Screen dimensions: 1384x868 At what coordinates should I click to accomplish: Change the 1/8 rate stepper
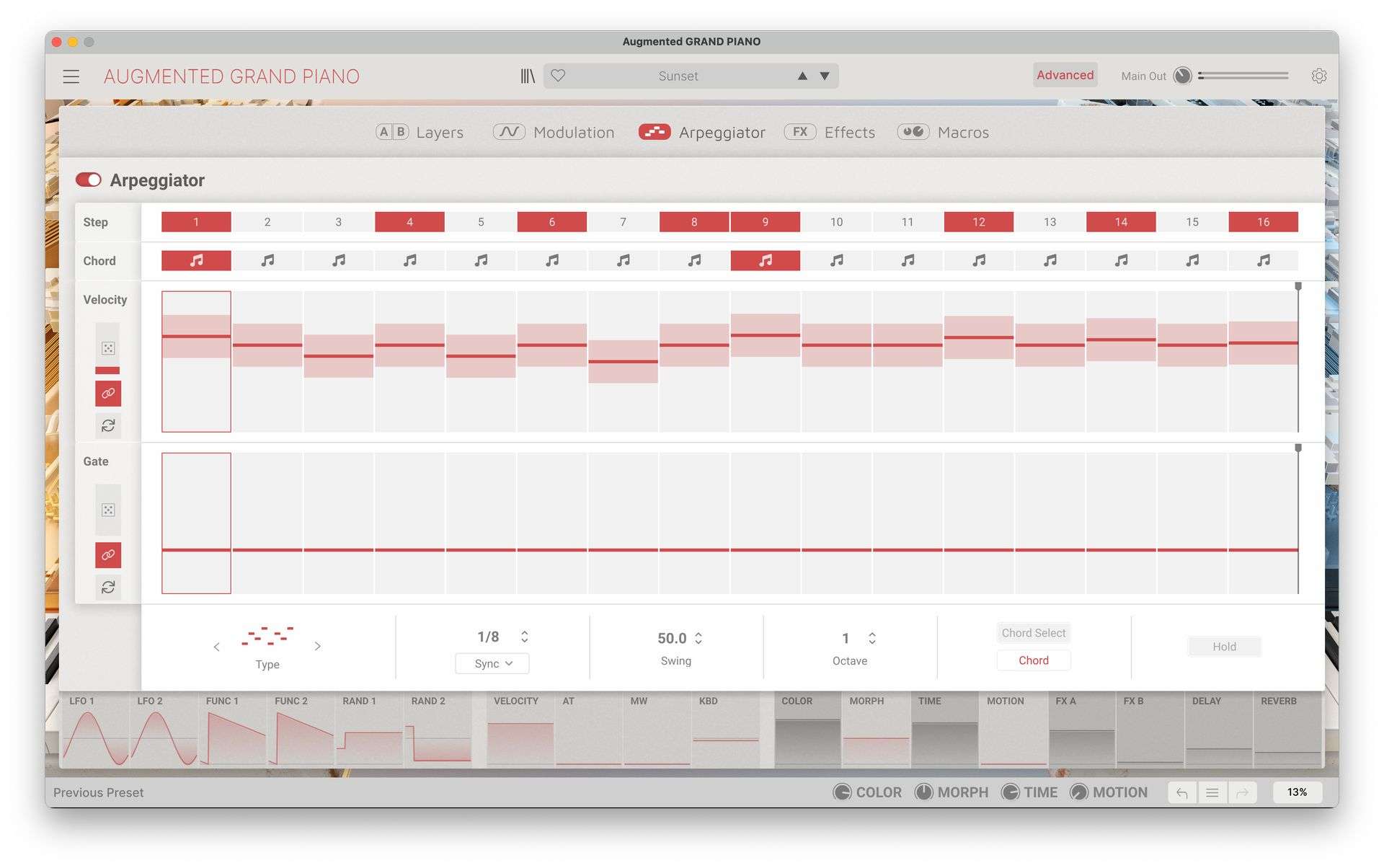(x=524, y=637)
